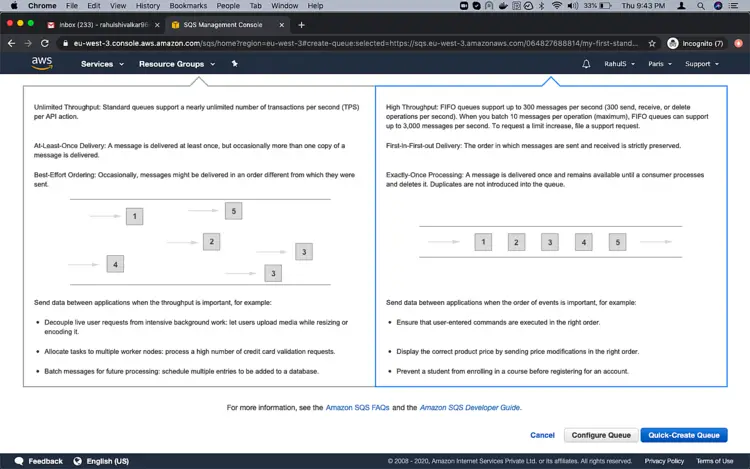750x469 pixels.
Task: Reload the page with the refresh icon
Action: click(x=44, y=43)
